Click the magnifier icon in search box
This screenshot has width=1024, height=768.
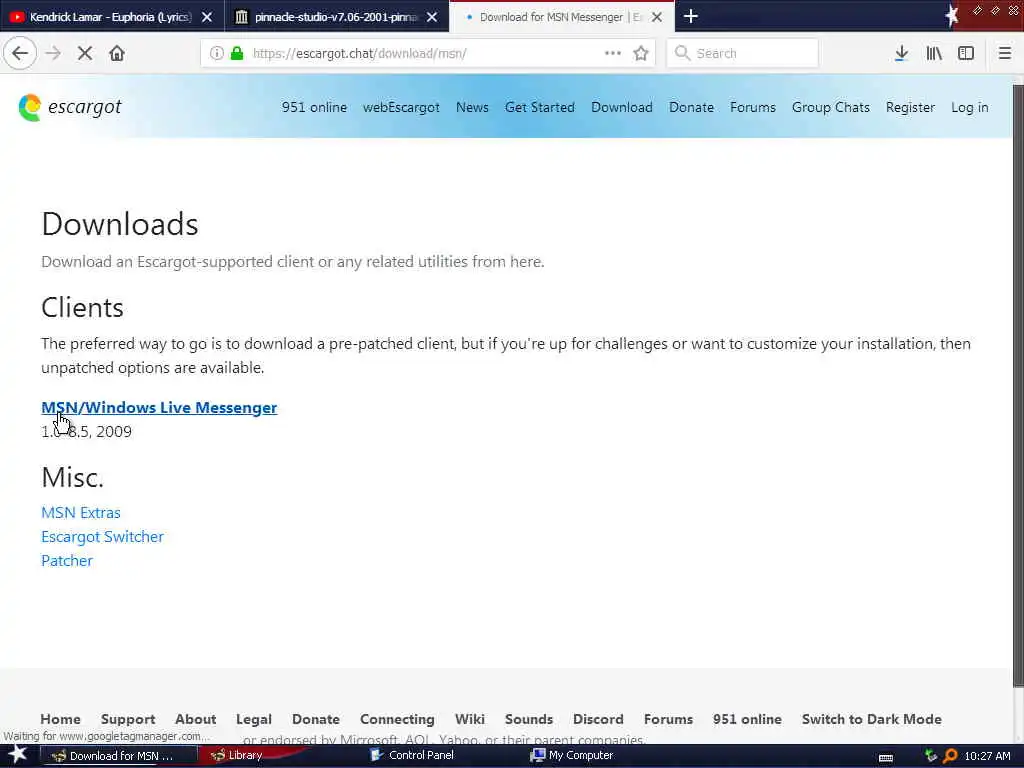pos(682,53)
